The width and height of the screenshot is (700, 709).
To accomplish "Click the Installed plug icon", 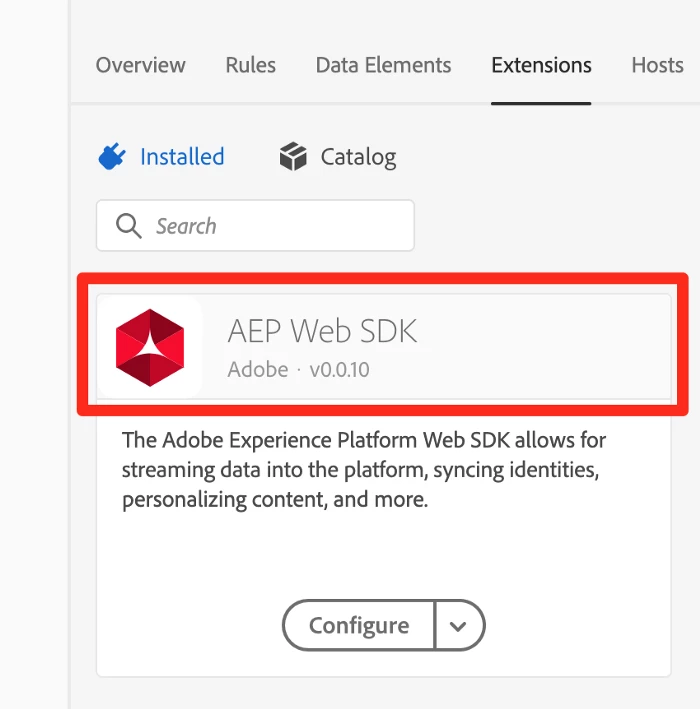I will point(112,156).
